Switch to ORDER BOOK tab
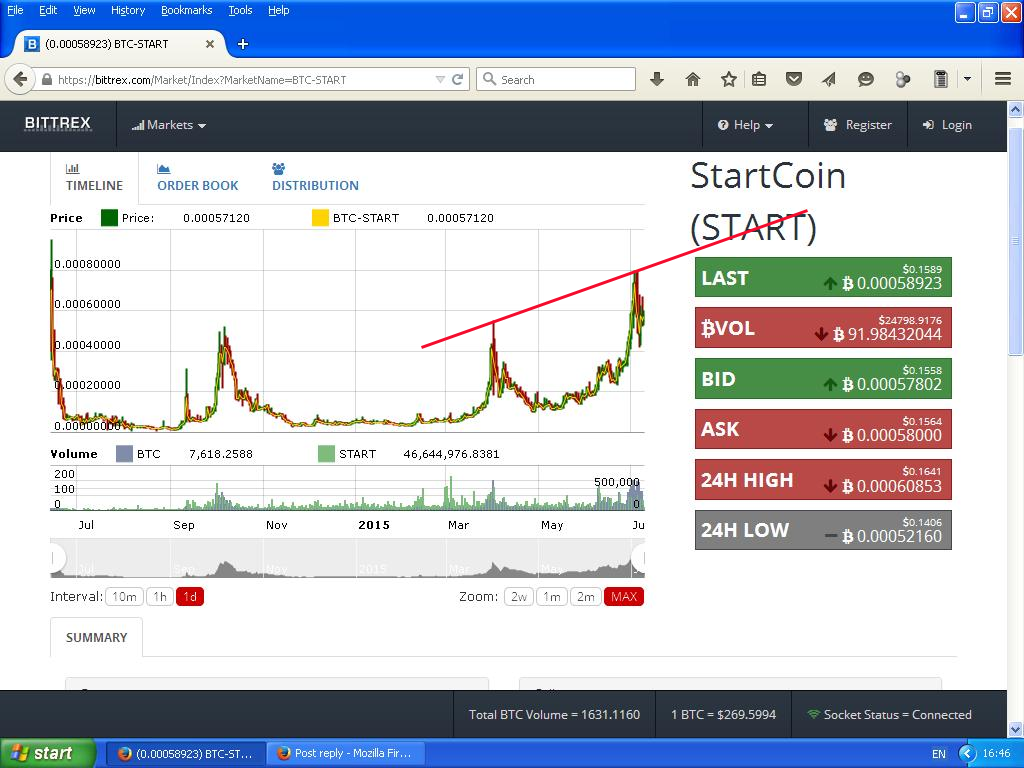The image size is (1024, 768). (x=197, y=177)
